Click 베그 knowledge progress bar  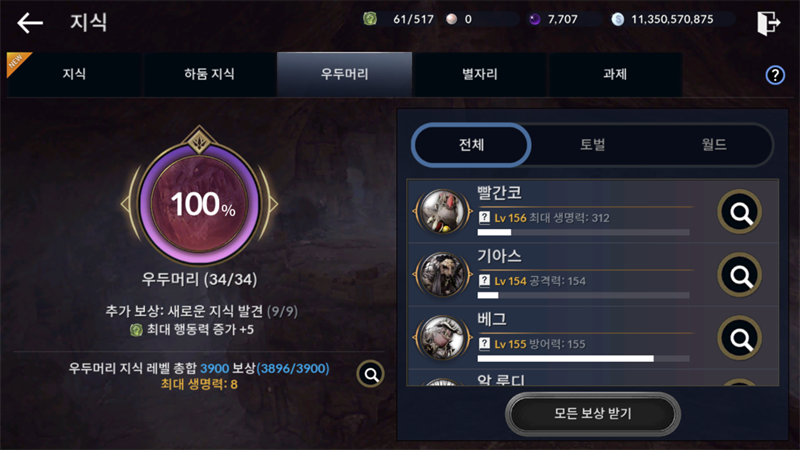(x=583, y=359)
